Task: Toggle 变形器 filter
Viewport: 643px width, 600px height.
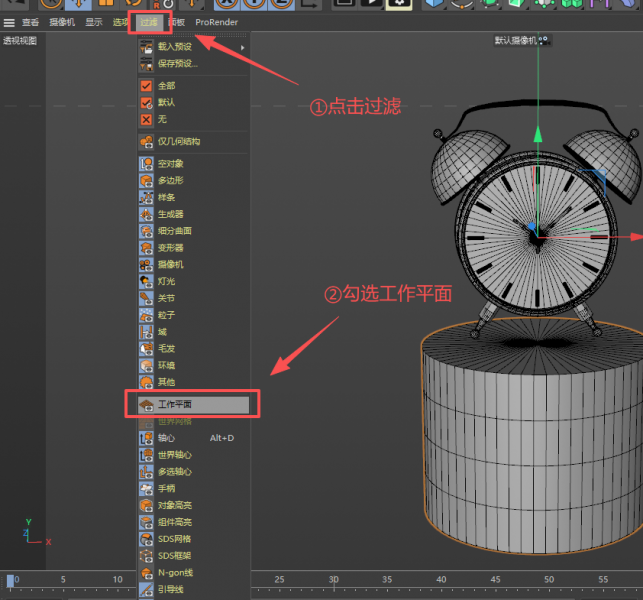Action: click(193, 248)
